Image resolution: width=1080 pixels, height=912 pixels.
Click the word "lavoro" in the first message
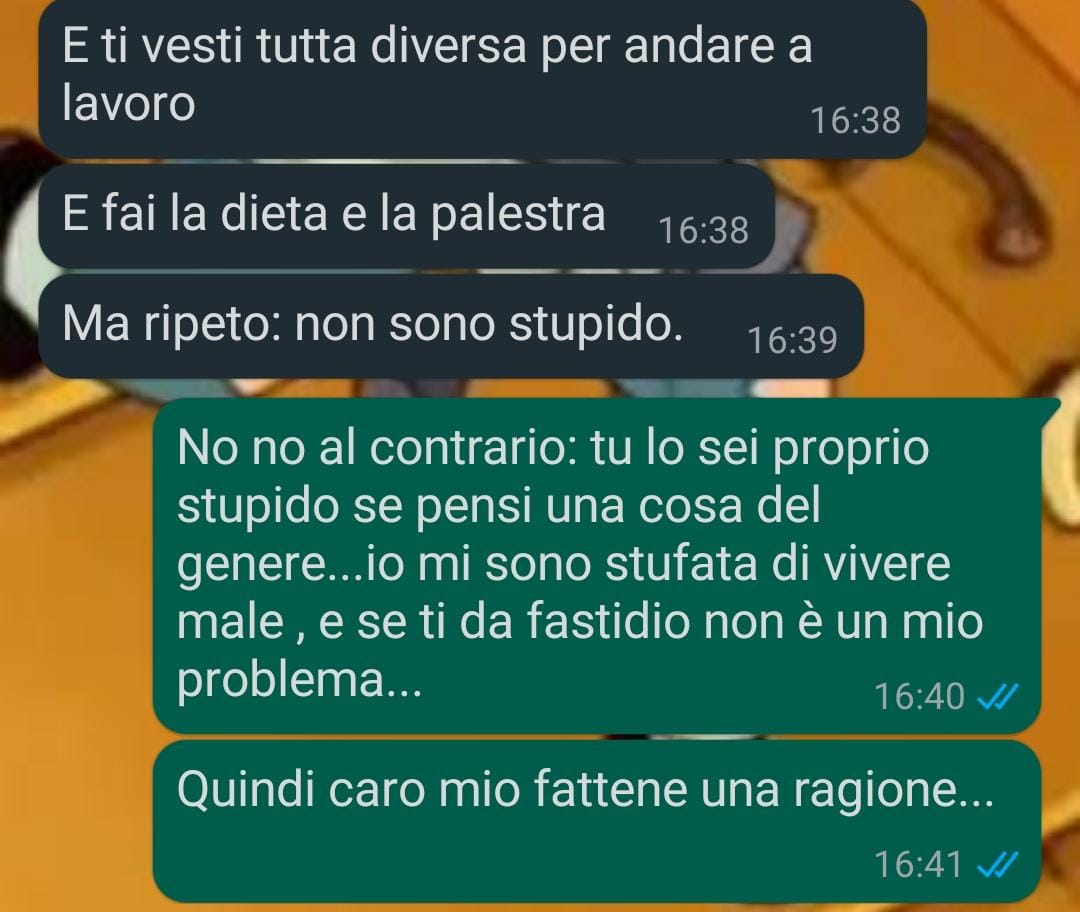(129, 104)
